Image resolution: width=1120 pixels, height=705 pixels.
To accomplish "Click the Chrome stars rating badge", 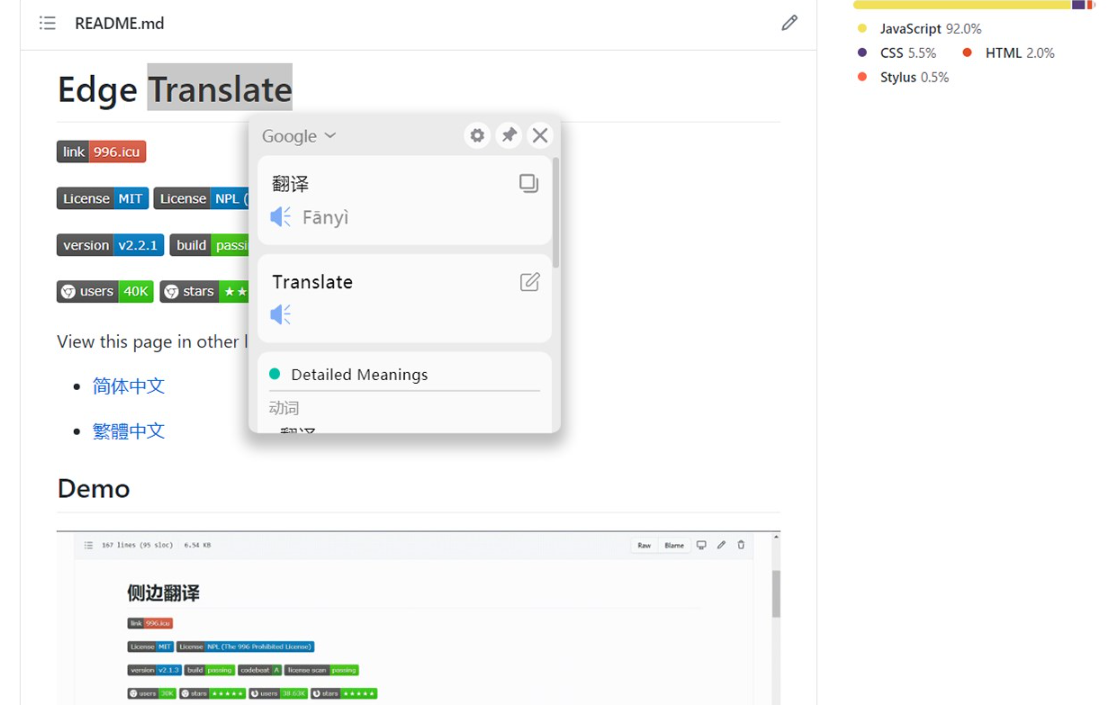I will [204, 291].
